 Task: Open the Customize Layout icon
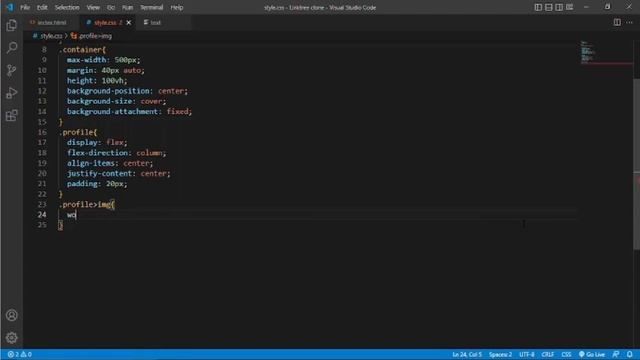(x=569, y=7)
